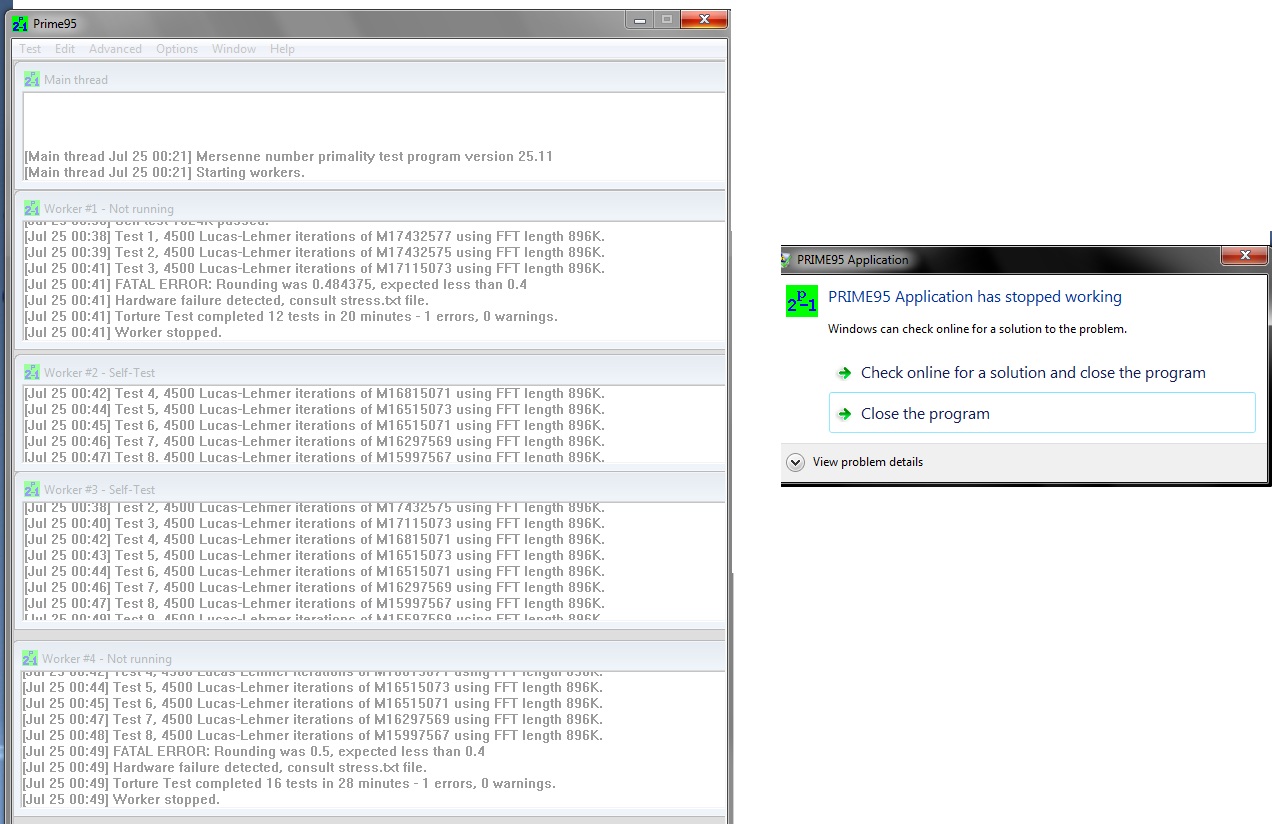1272x824 pixels.
Task: Close the Prime95 main window
Action: coord(704,19)
